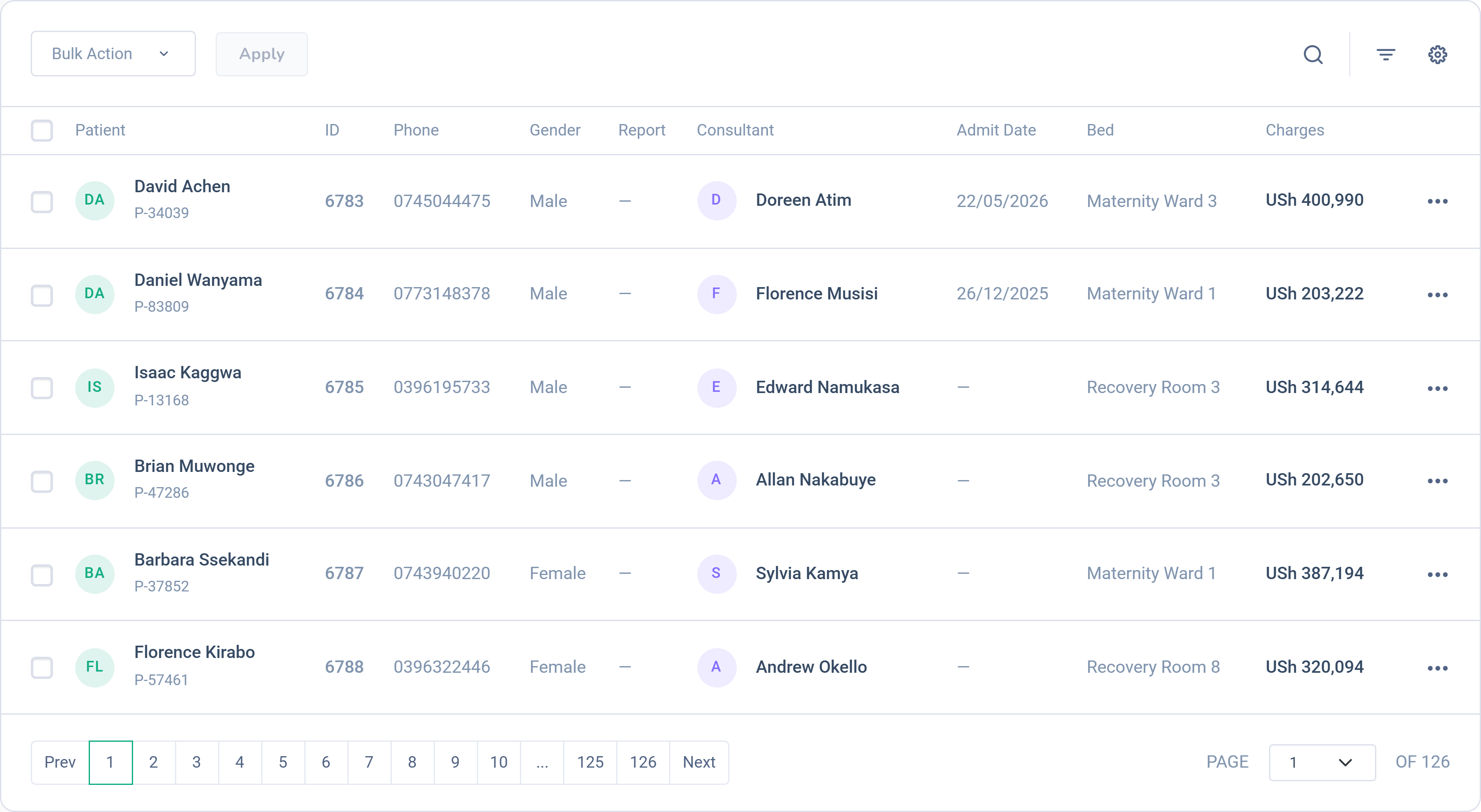
Task: Go to pagination page 2
Action: coord(154,763)
